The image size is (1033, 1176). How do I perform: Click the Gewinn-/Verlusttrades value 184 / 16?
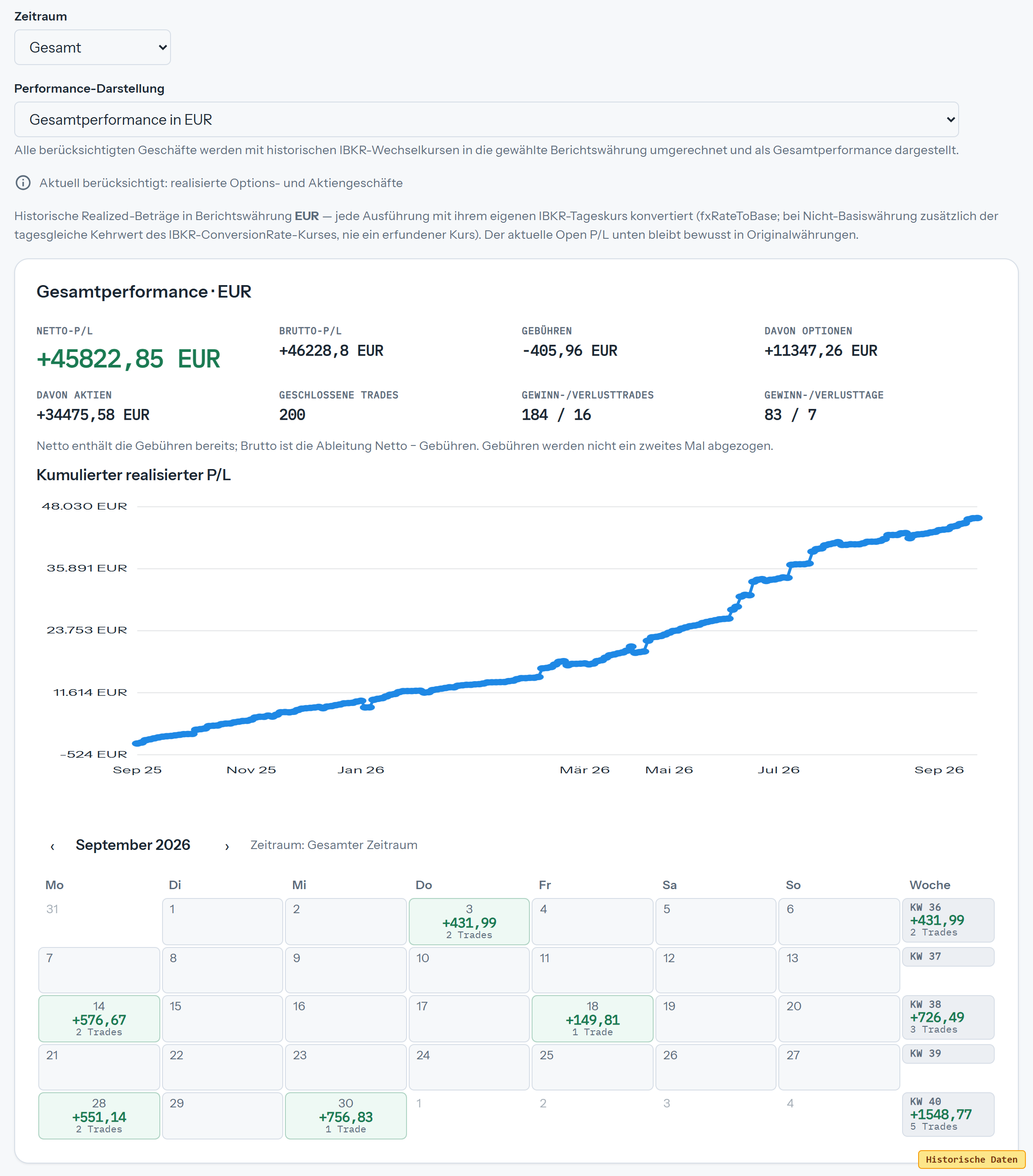[x=556, y=414]
